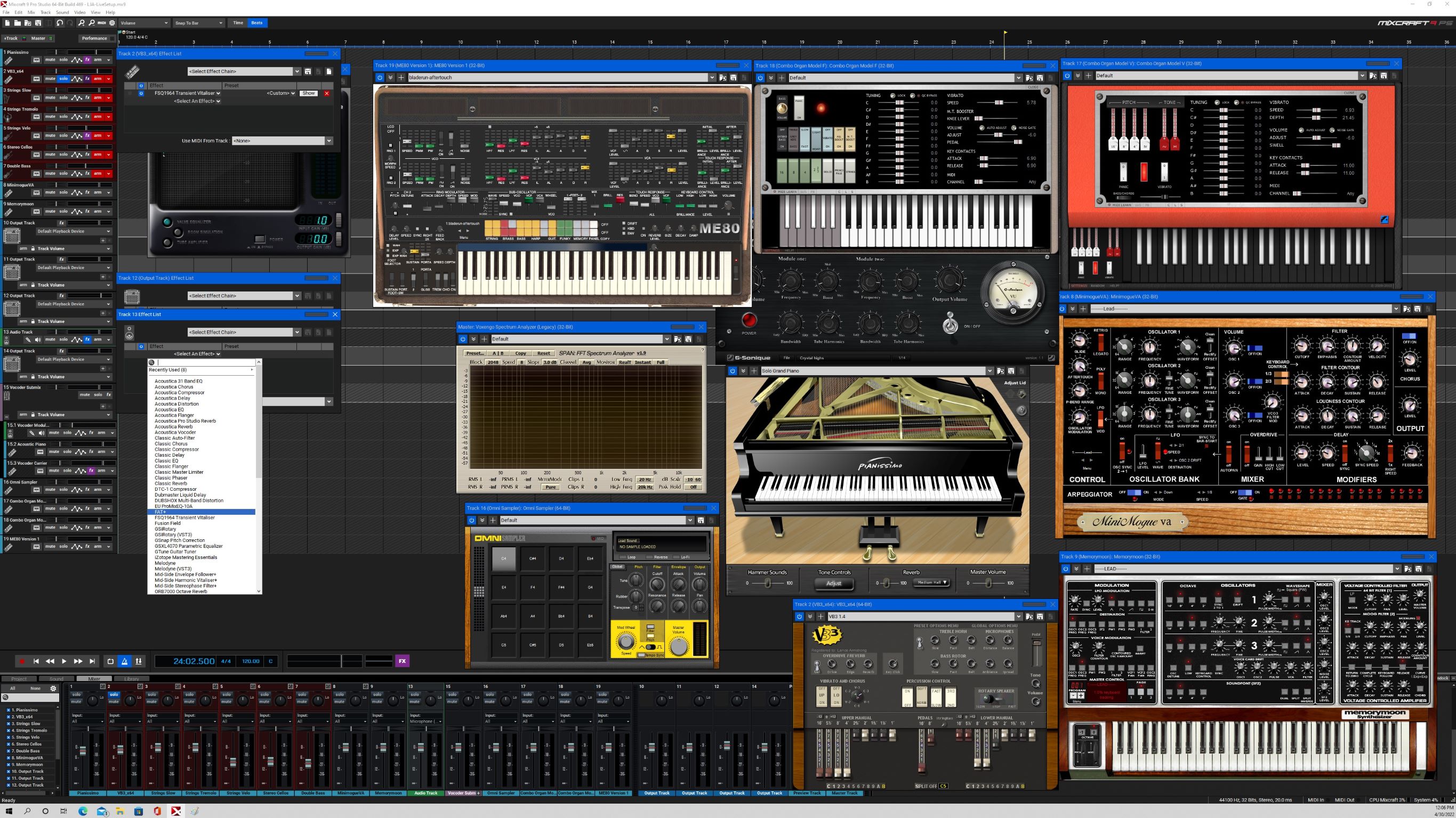Open the MIDI settings toolbar icon
This screenshot has height=818, width=1456.
pyautogui.click(x=102, y=22)
